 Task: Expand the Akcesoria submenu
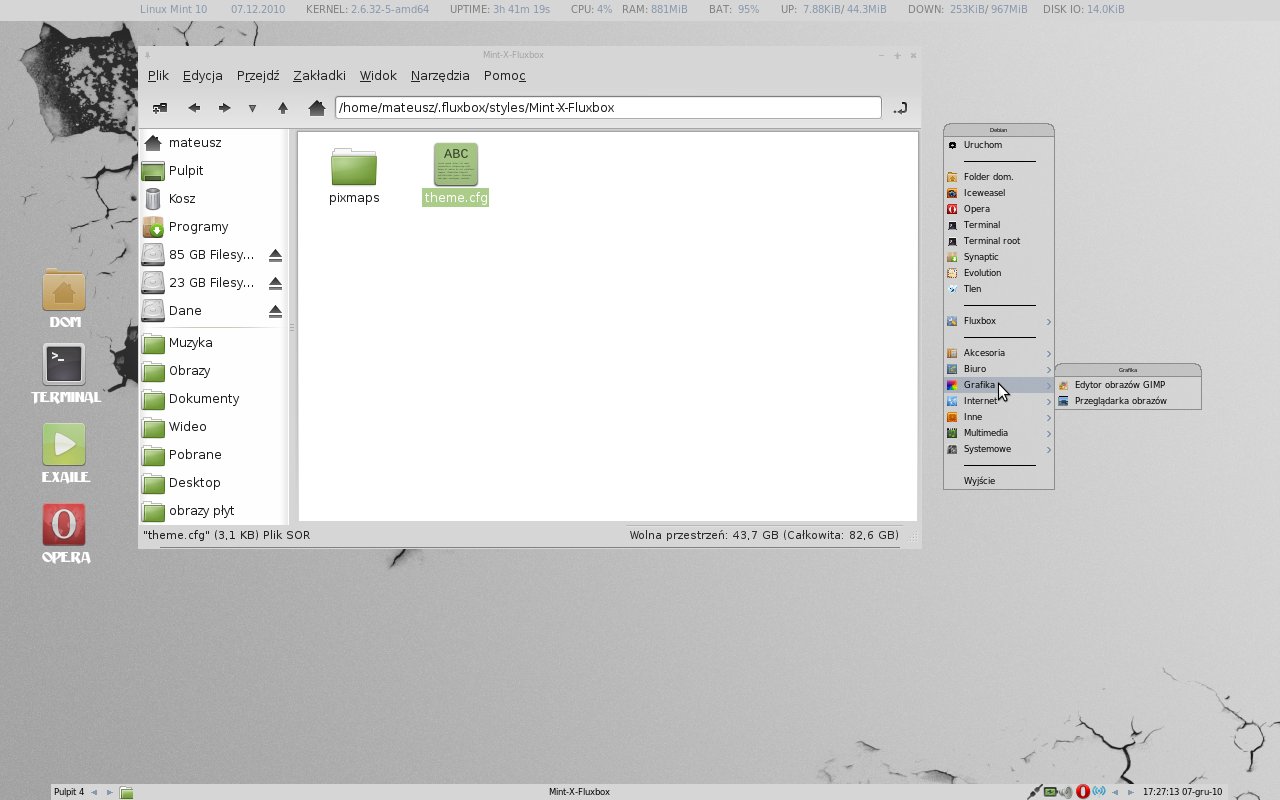coord(984,352)
